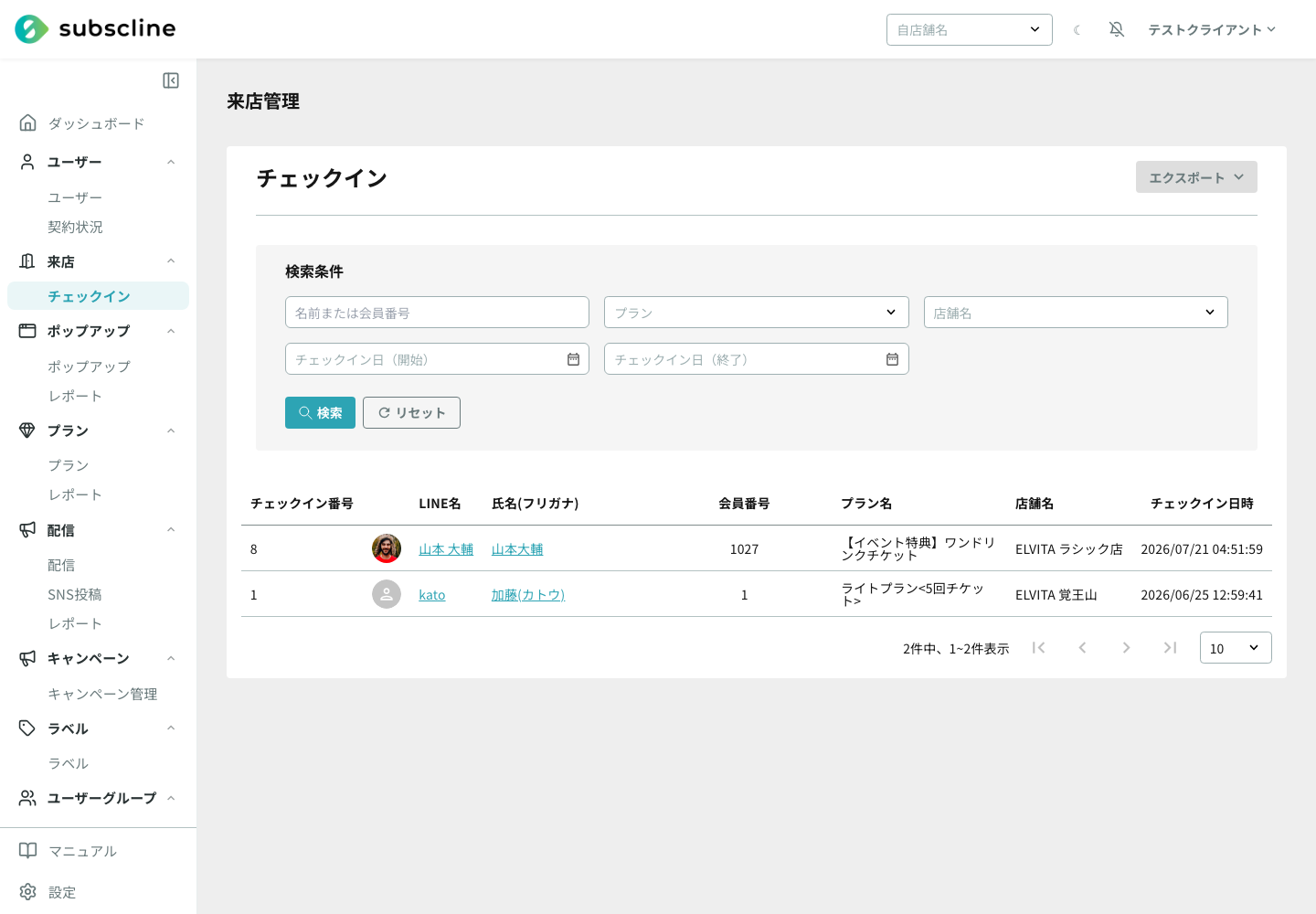This screenshot has height=914, width=1316.
Task: Click cell 2026/07/21 04:51:59
Action: pyautogui.click(x=1202, y=549)
